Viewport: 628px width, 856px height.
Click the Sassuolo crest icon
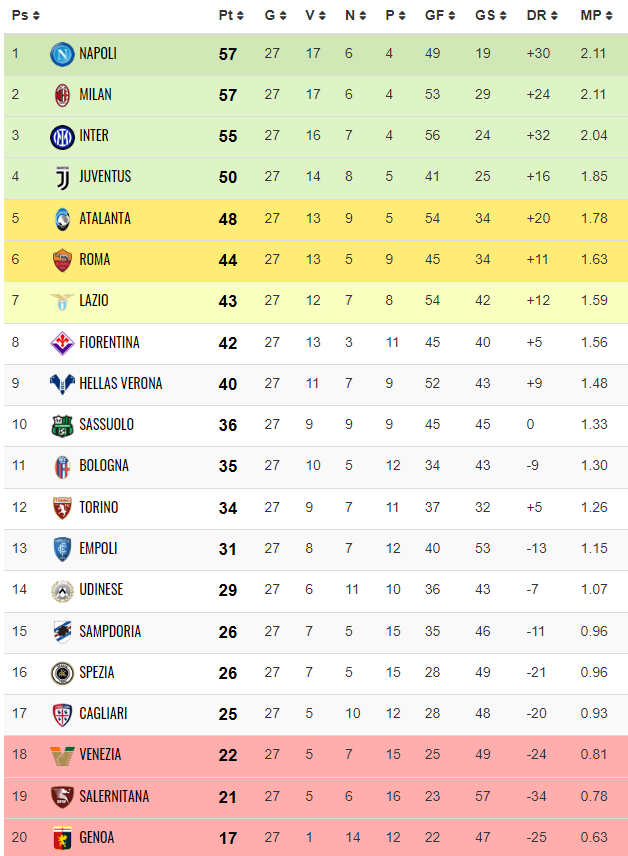pos(62,425)
